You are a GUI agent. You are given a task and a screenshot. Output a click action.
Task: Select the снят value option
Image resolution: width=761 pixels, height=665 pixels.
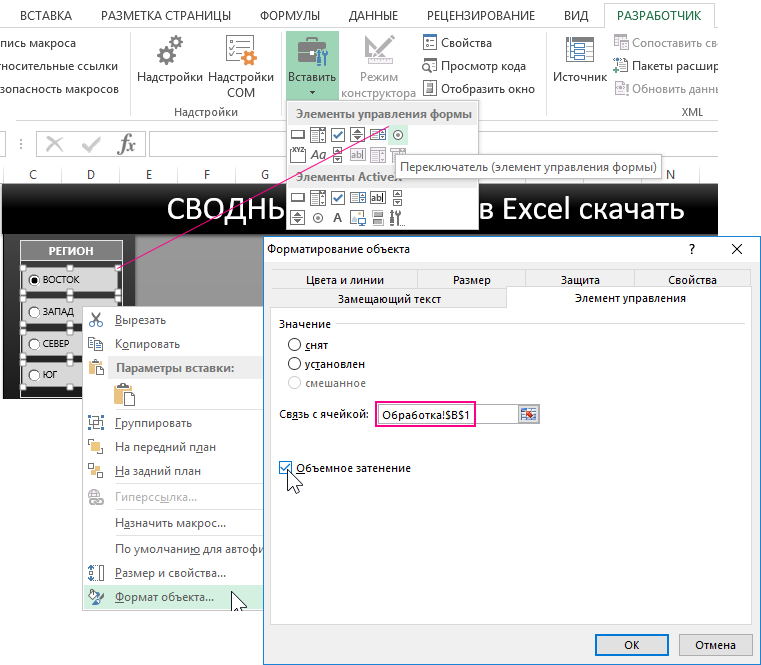point(295,344)
